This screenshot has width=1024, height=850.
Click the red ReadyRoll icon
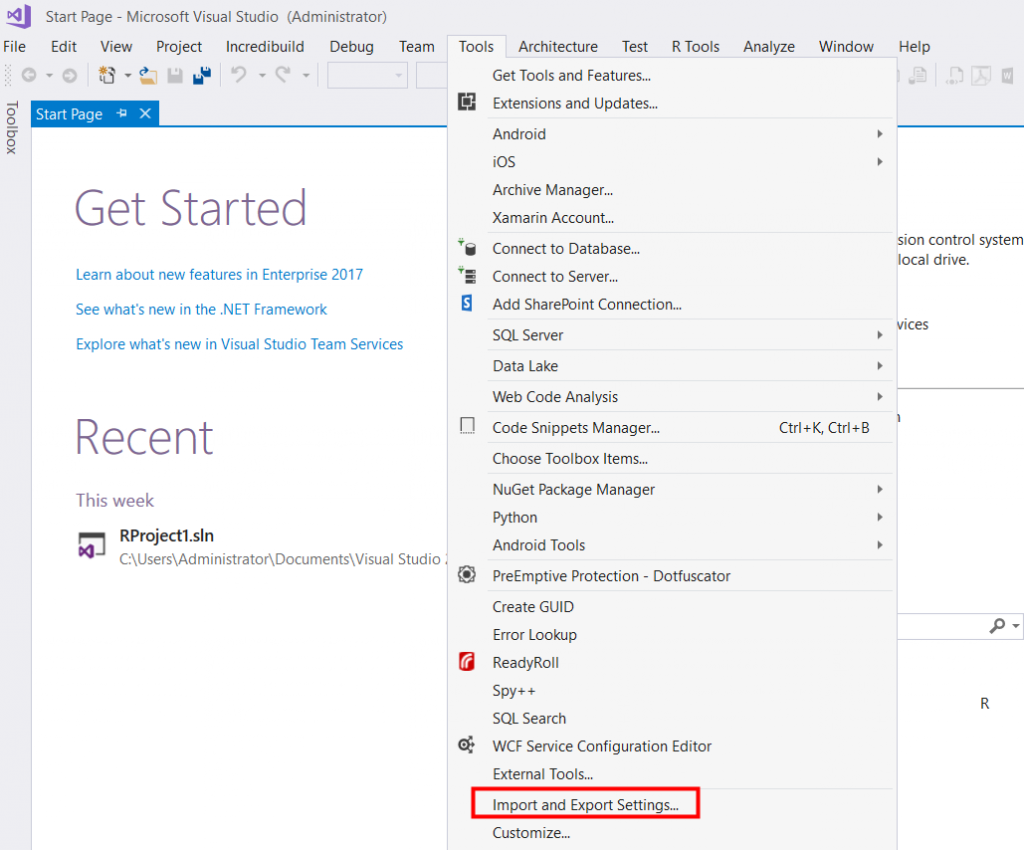click(x=467, y=661)
